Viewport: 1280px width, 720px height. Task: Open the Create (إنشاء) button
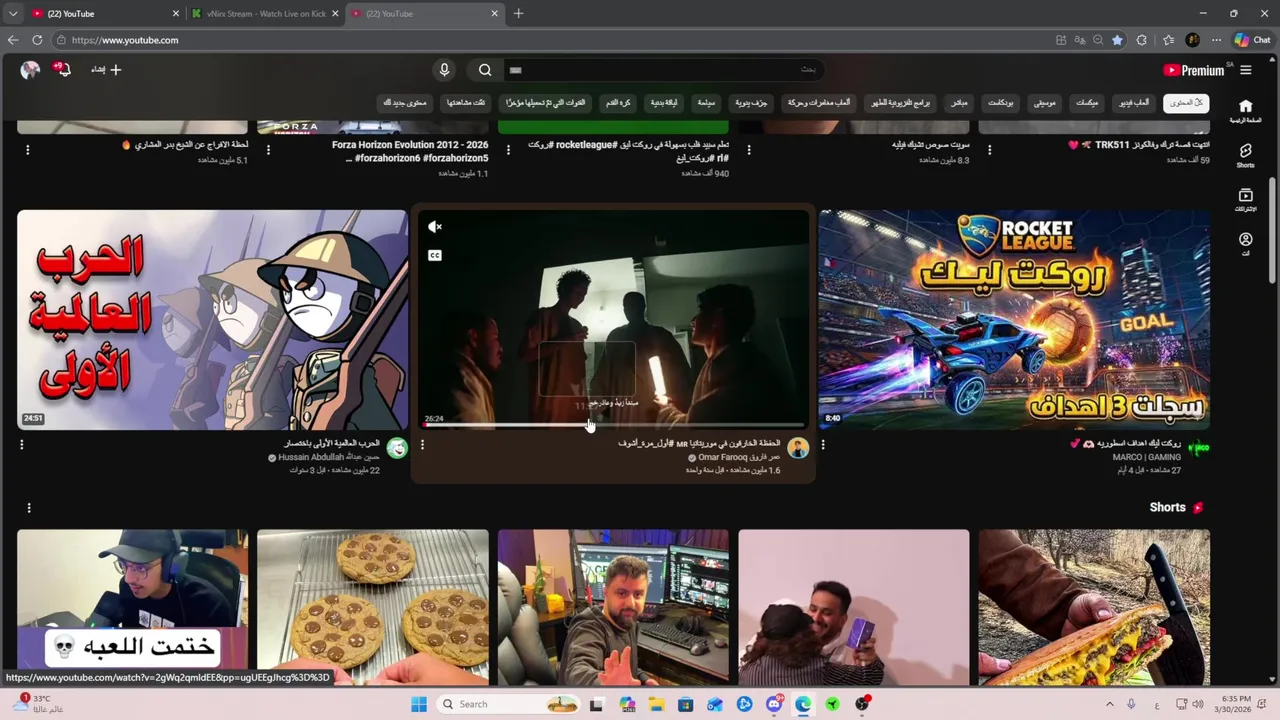(106, 70)
